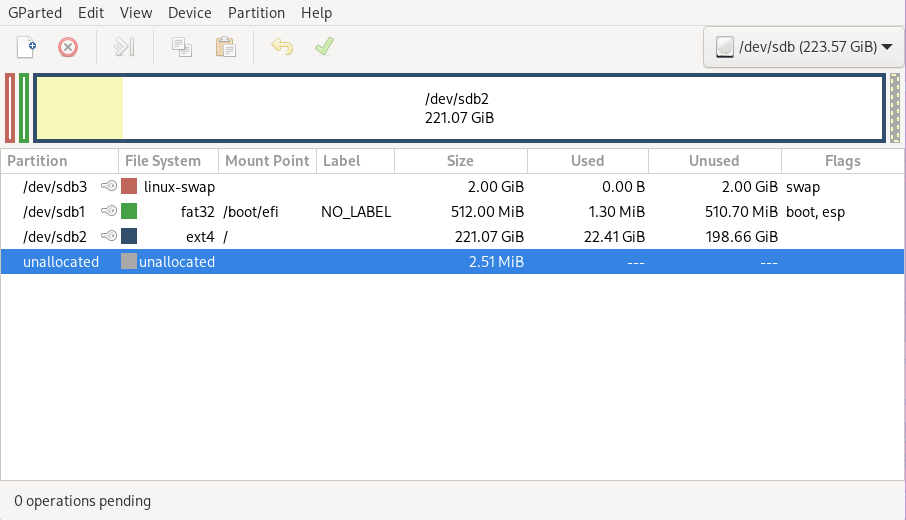Select the unallocated partition row name
The height and width of the screenshot is (520, 906).
(x=61, y=262)
